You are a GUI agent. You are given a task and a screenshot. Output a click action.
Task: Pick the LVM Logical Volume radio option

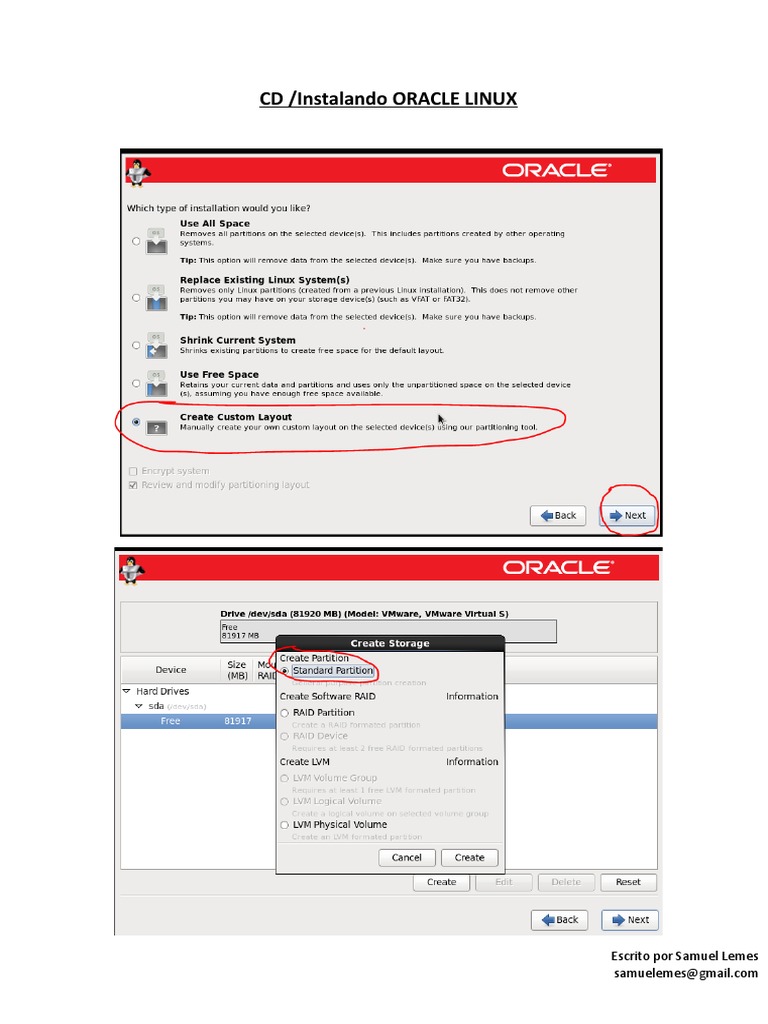click(x=285, y=802)
